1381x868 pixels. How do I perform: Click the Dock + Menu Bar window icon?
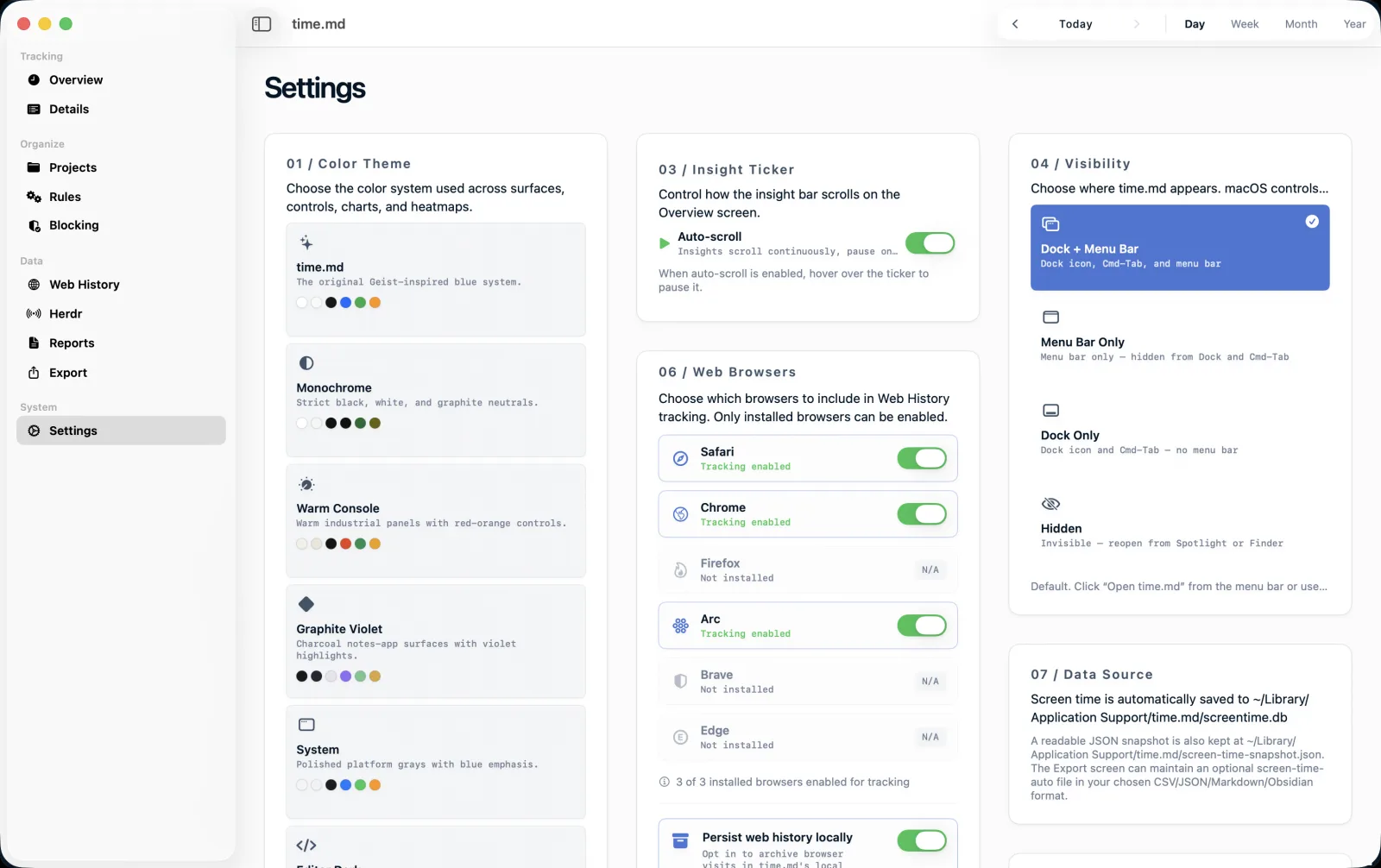(x=1050, y=224)
